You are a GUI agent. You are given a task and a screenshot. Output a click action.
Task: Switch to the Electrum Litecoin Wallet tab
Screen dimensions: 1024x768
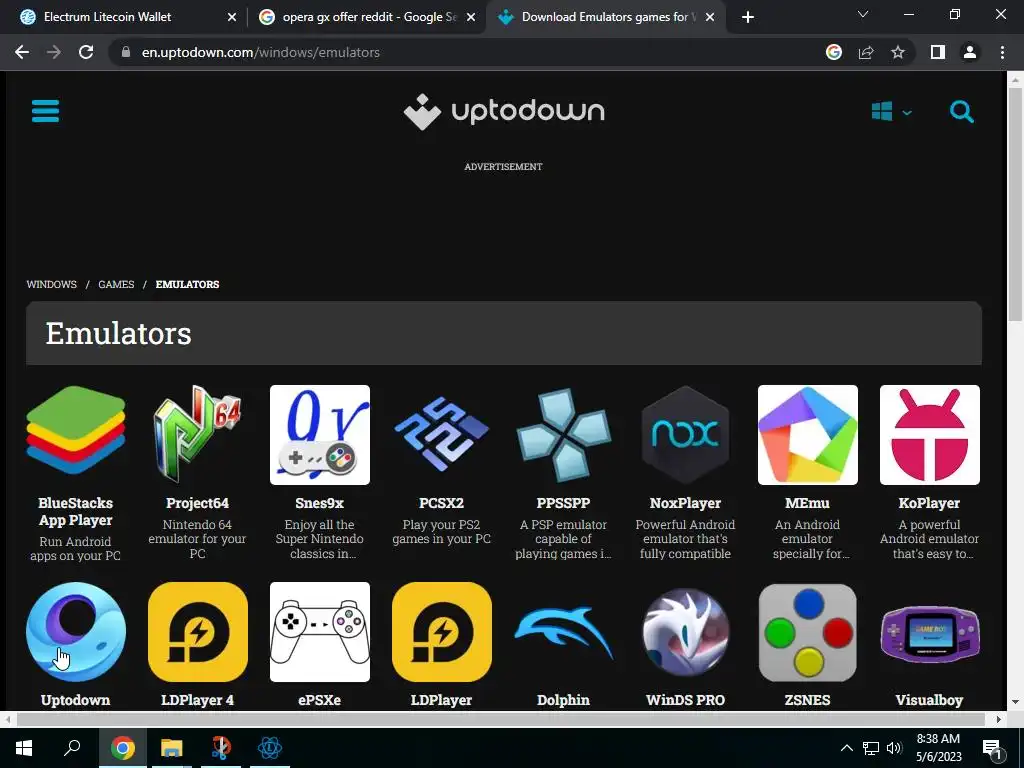108,17
